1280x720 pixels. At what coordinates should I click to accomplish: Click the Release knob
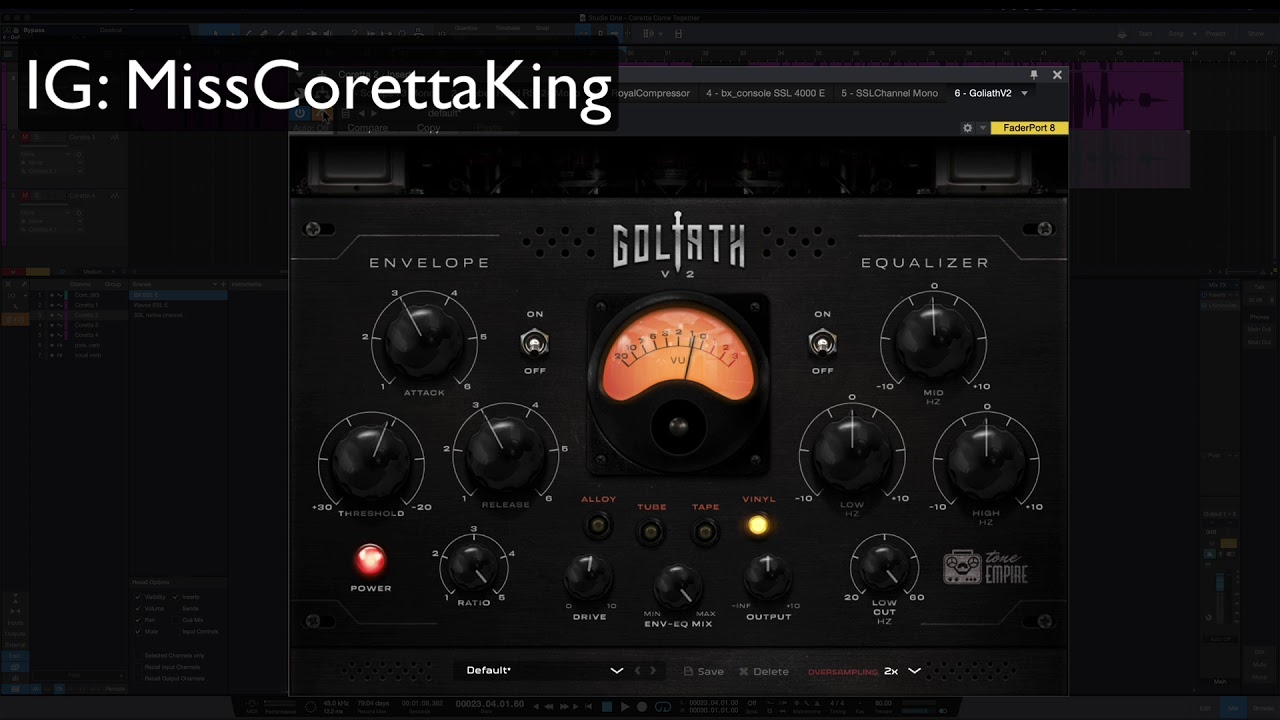(x=505, y=453)
